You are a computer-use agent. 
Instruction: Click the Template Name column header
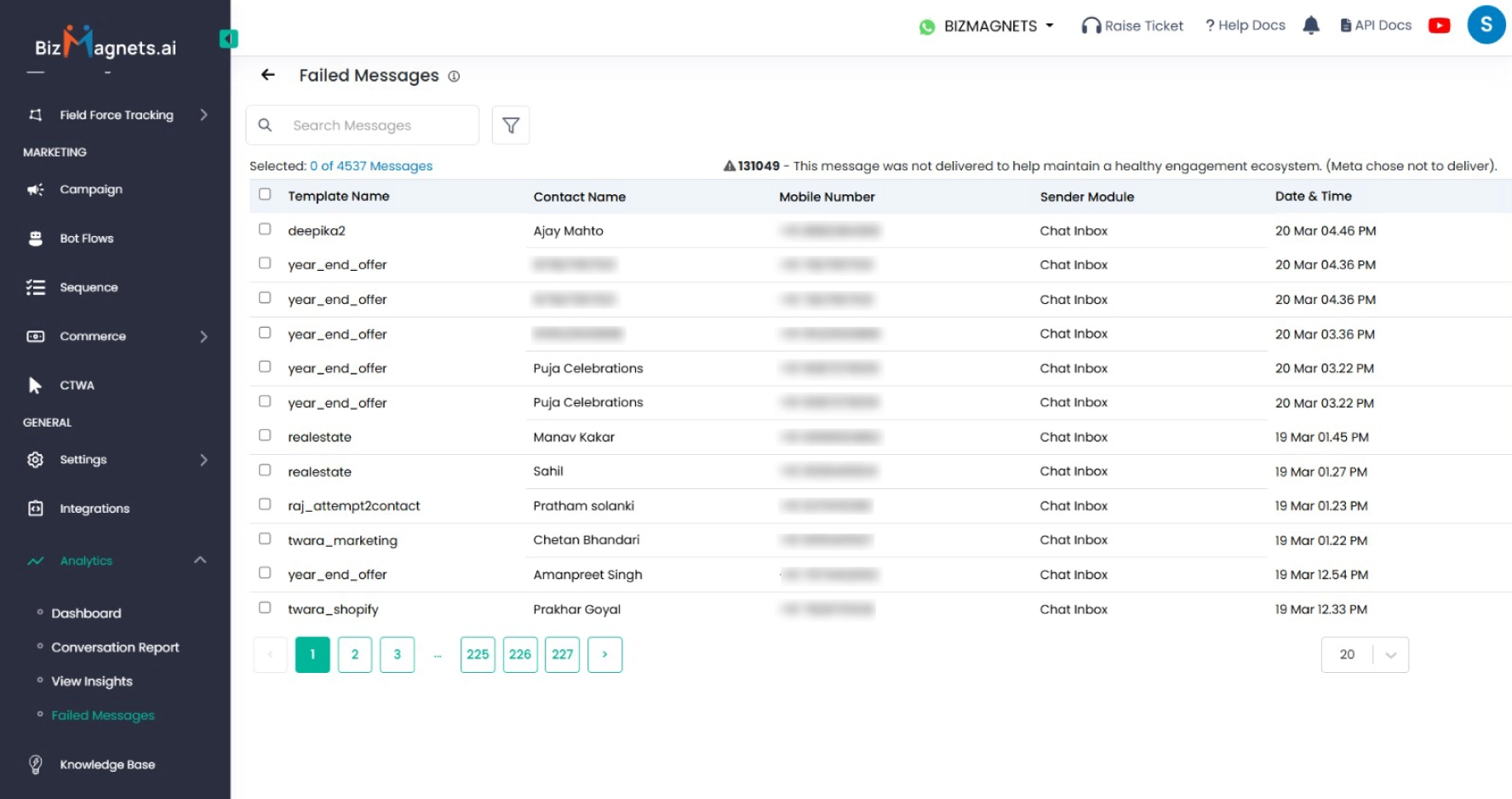pos(339,196)
